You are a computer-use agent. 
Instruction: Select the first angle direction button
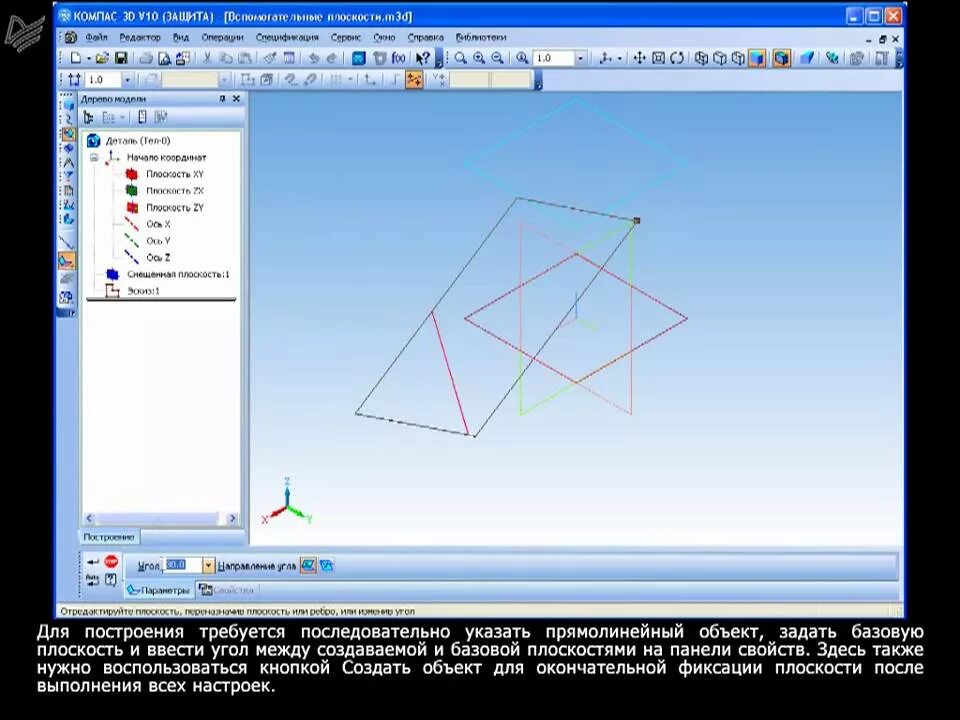(x=309, y=566)
